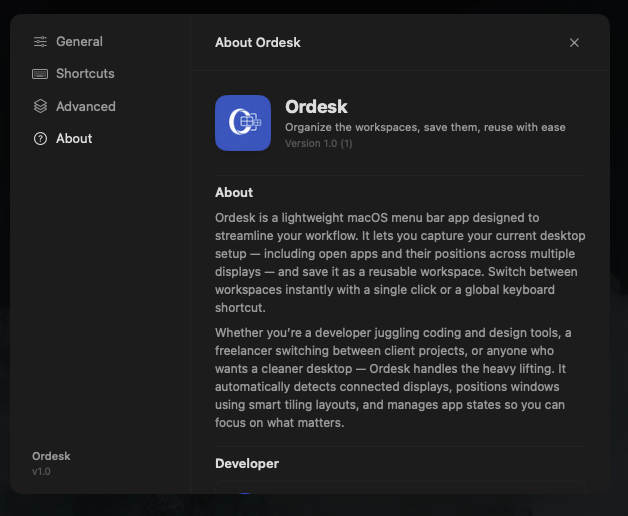Click the 'v1.0' label in sidebar

(41, 472)
